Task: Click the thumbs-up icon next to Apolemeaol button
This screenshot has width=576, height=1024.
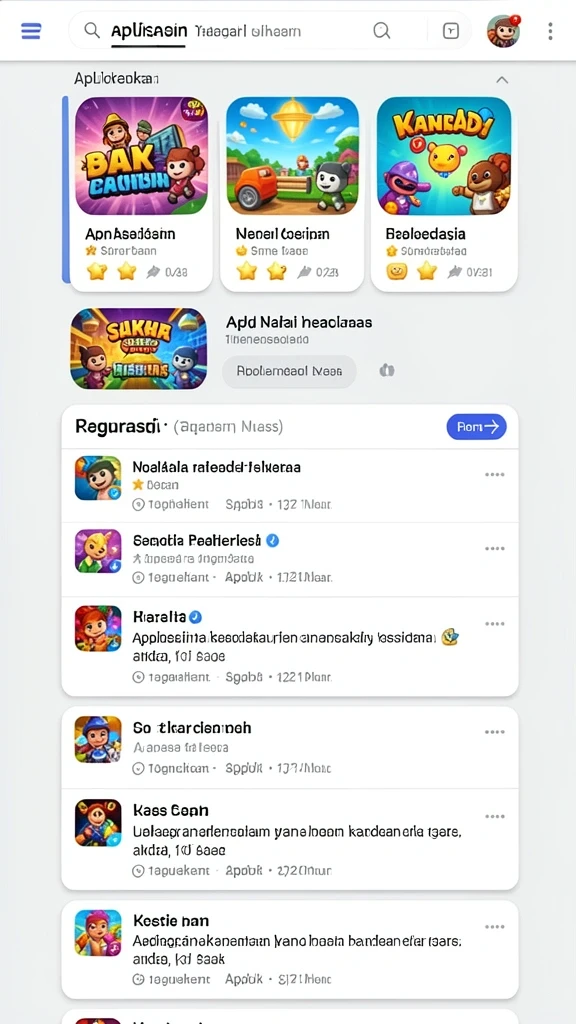Action: (x=387, y=371)
